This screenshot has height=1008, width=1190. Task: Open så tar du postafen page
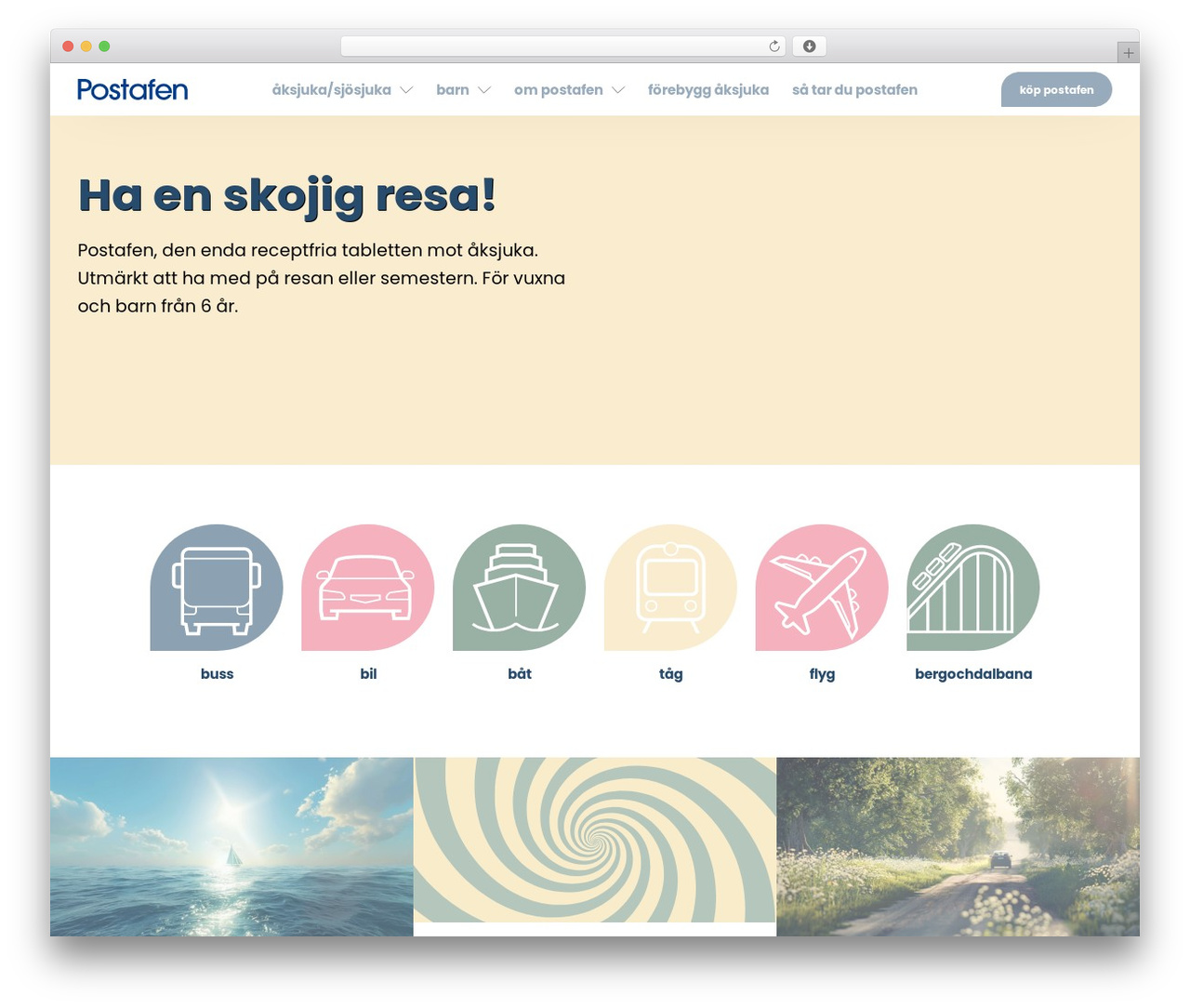click(x=854, y=89)
